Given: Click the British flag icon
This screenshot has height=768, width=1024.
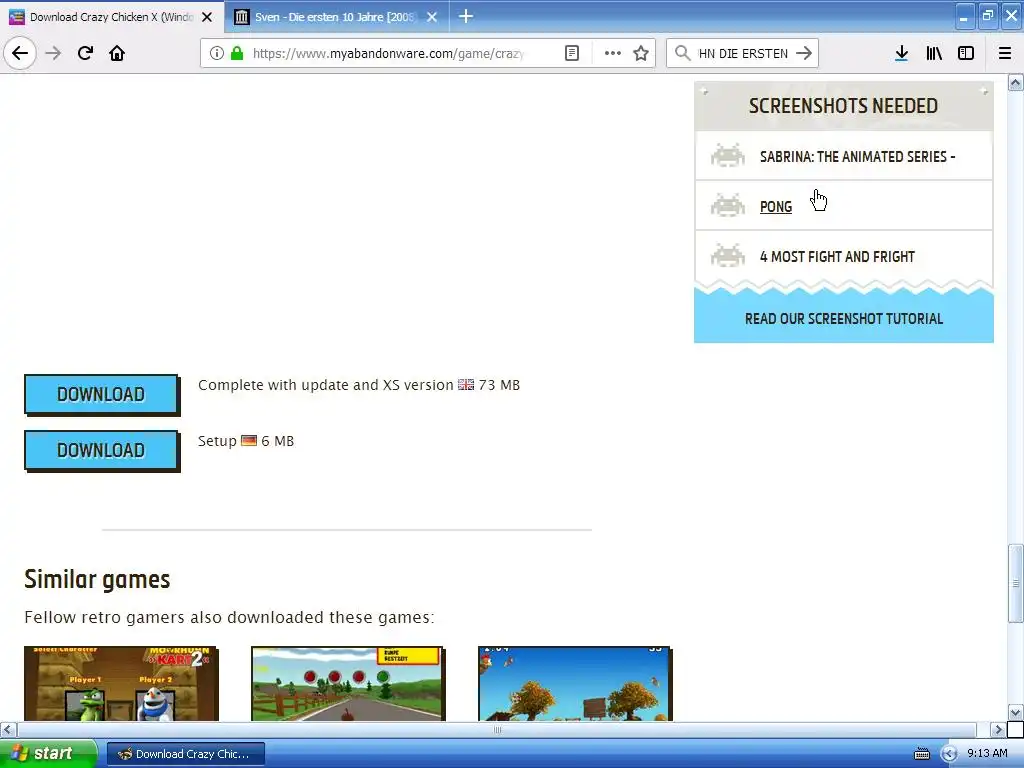Looking at the screenshot, I should [x=466, y=385].
